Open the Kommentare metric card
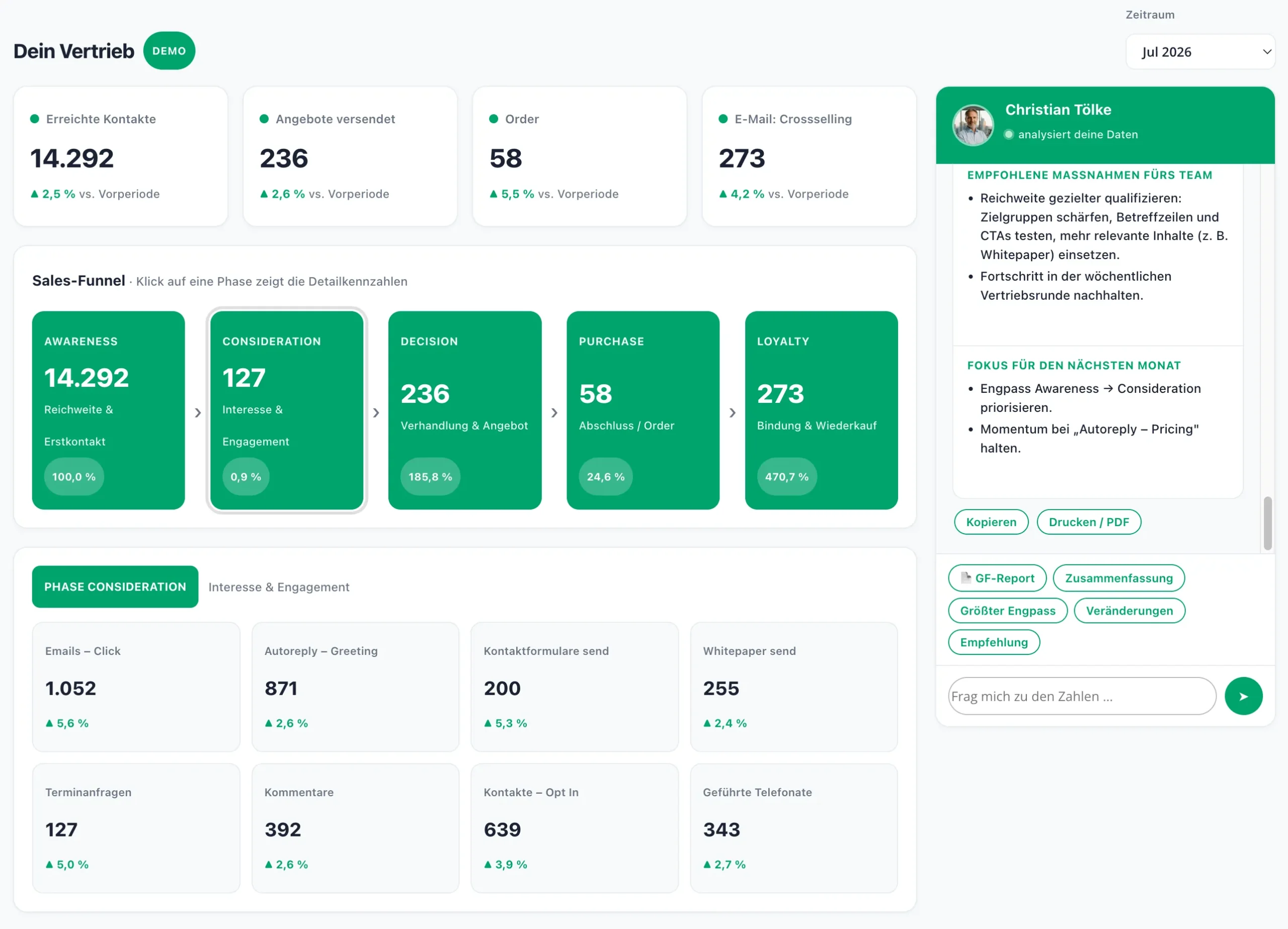This screenshot has height=929, width=1288. 356,828
